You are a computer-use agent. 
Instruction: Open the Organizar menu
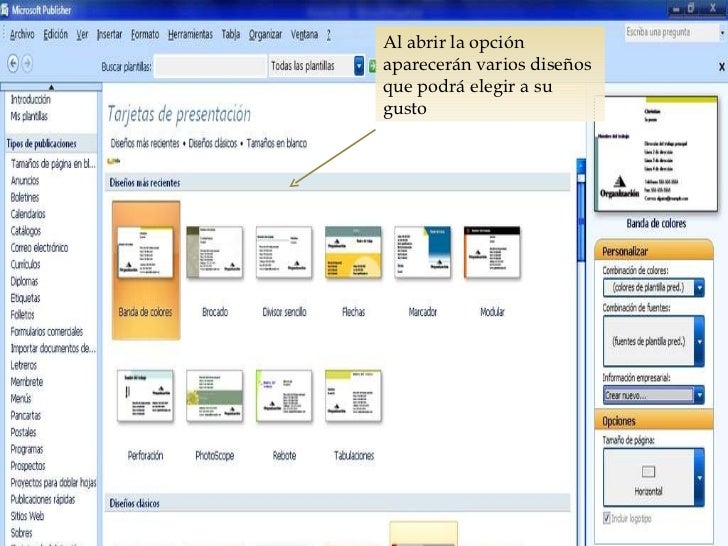(266, 34)
